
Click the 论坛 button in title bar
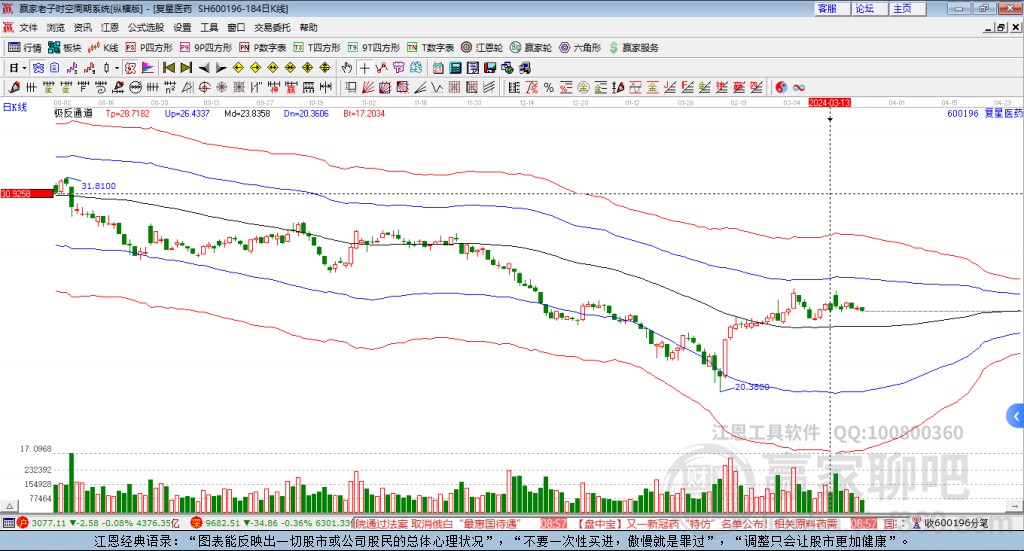pos(870,8)
